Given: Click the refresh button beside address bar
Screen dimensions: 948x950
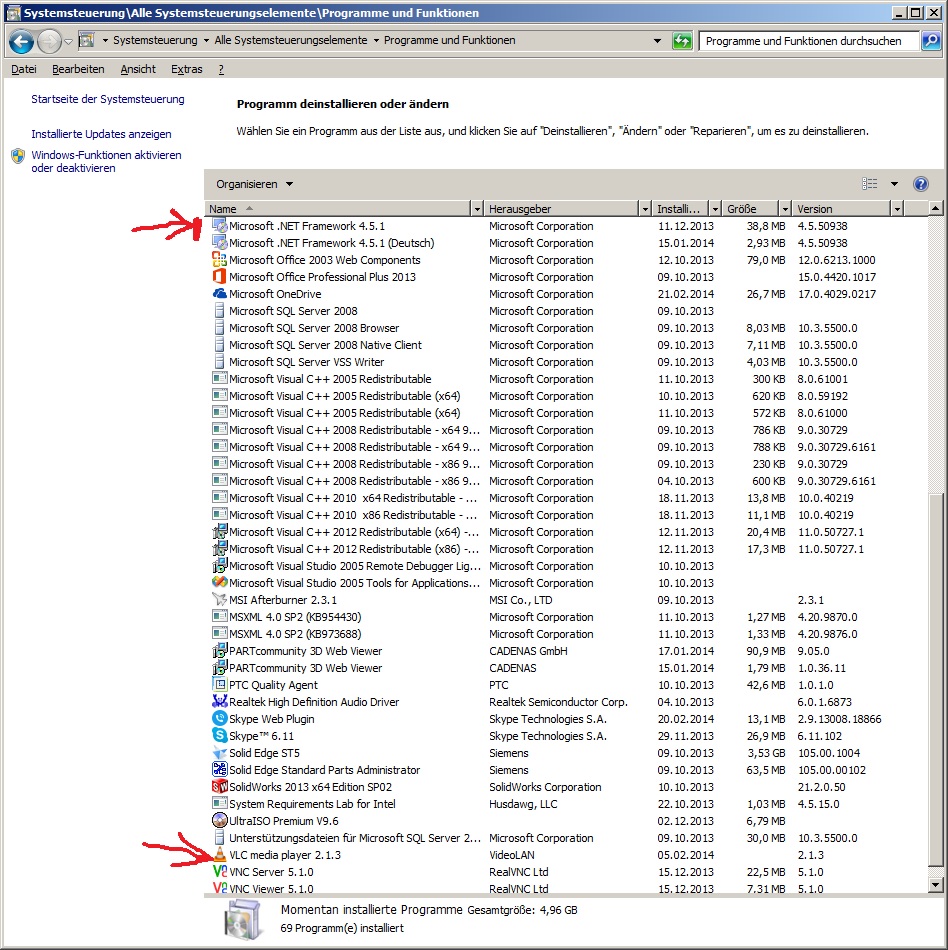Looking at the screenshot, I should [x=682, y=41].
